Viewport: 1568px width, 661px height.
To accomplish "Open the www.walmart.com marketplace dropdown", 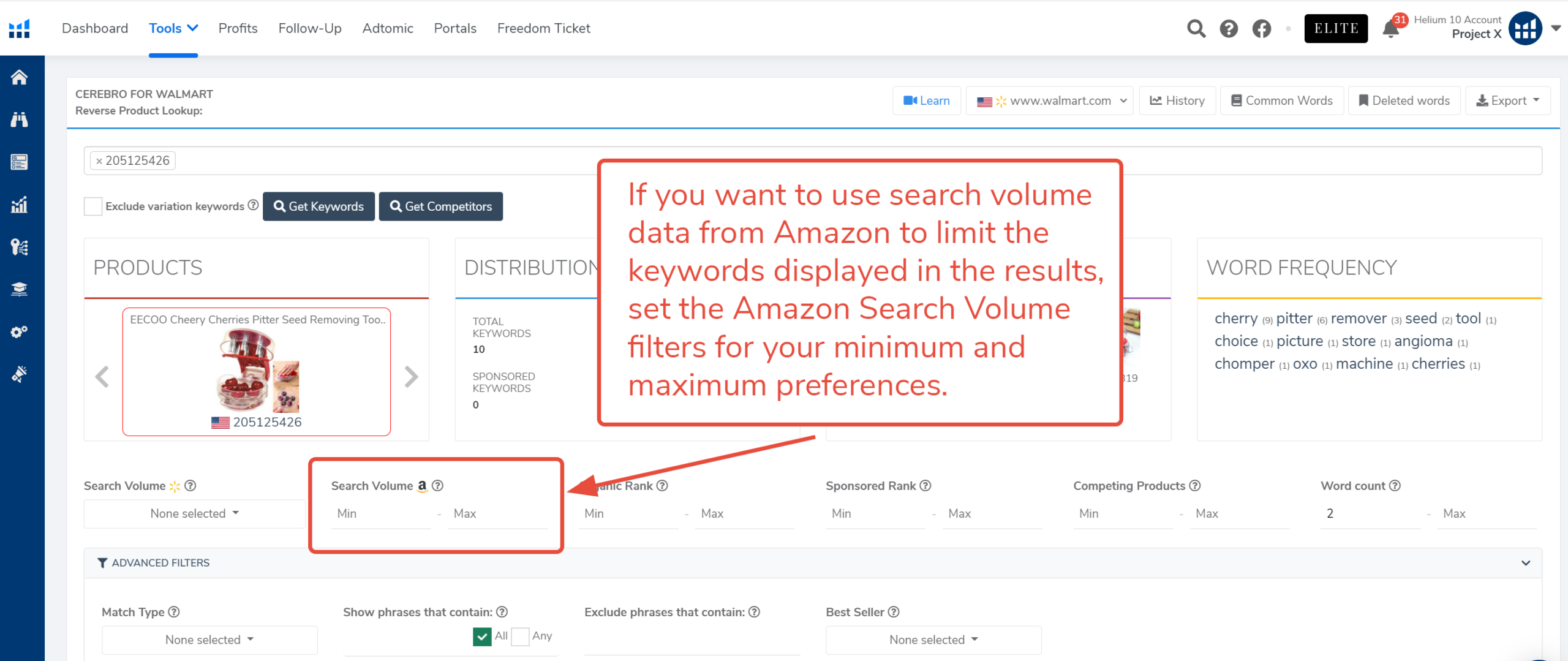I will click(x=1050, y=100).
